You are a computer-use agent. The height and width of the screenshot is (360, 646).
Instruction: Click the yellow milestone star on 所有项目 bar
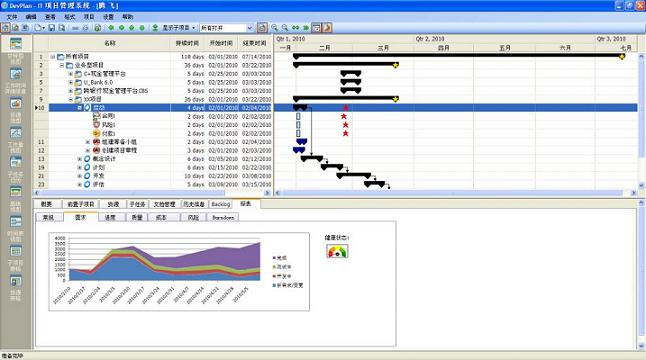(x=622, y=57)
